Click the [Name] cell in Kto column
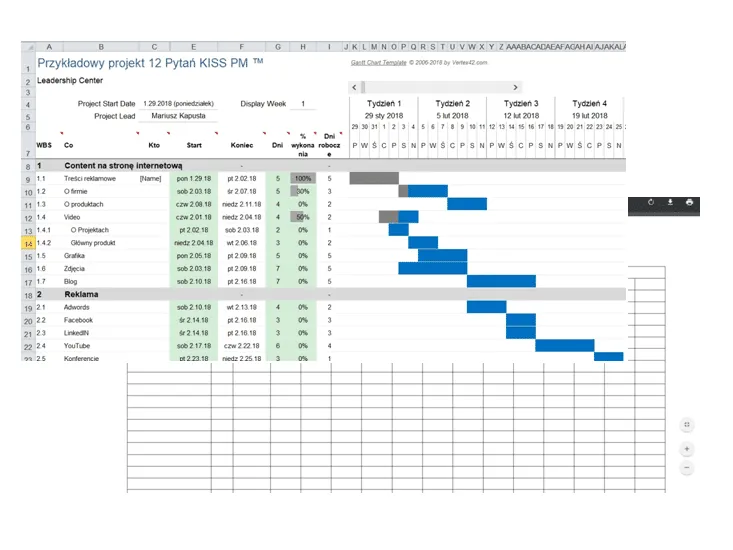 pyautogui.click(x=150, y=179)
